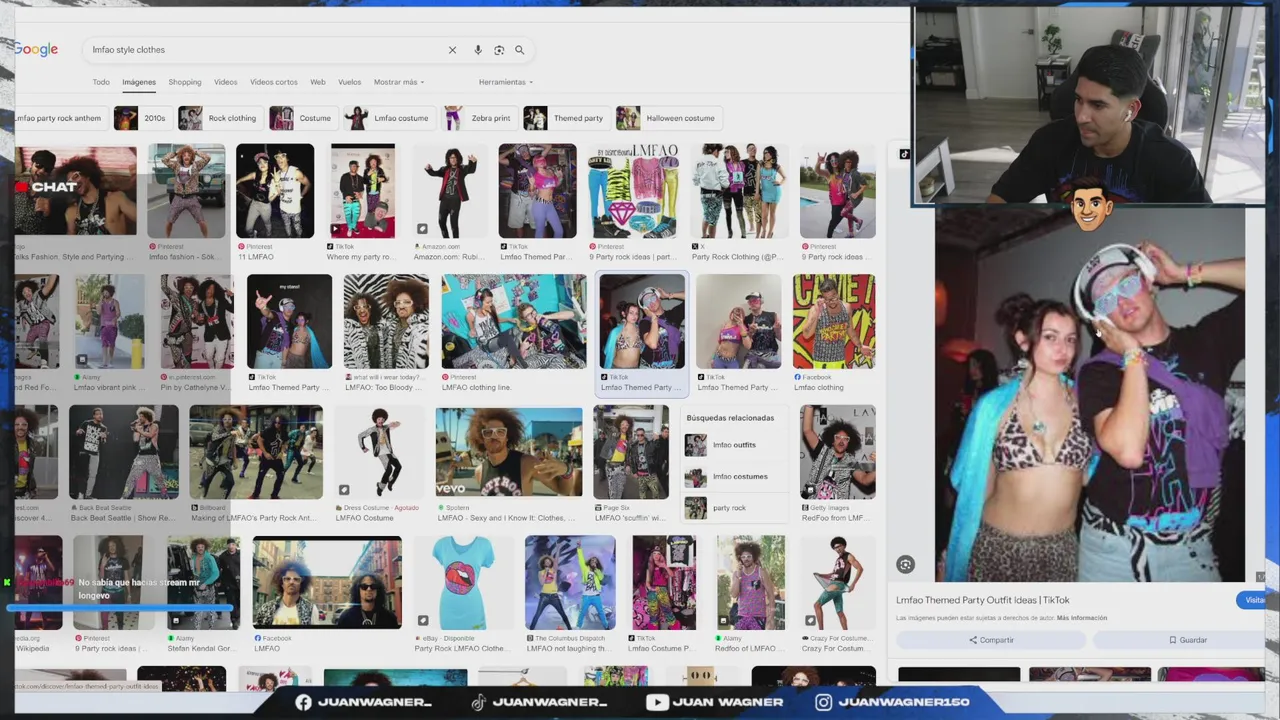
Task: Open the Getty Images 'RedFoo from LMF...' thumbnail
Action: coord(838,452)
